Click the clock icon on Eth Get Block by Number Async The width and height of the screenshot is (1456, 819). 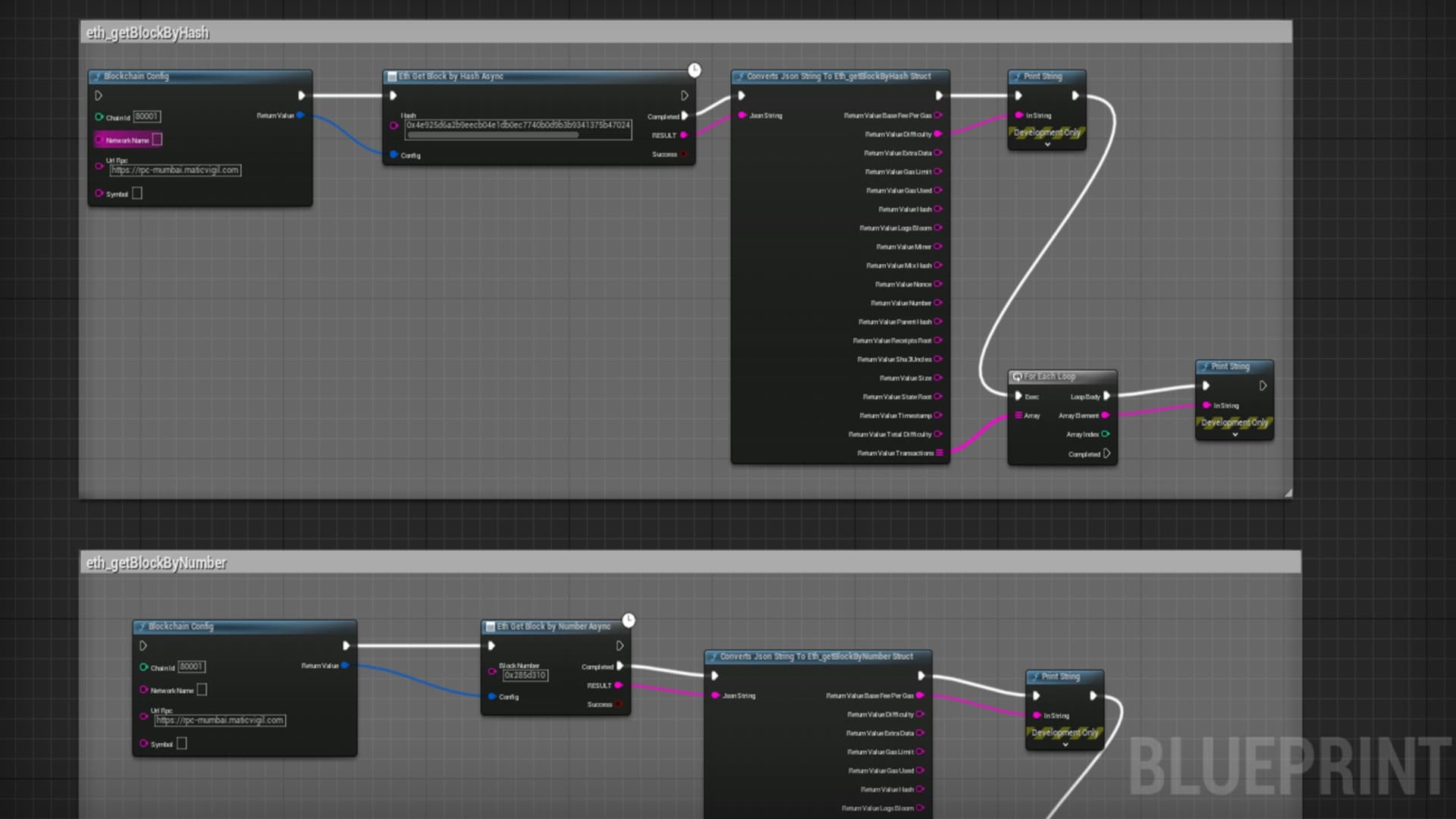[629, 620]
